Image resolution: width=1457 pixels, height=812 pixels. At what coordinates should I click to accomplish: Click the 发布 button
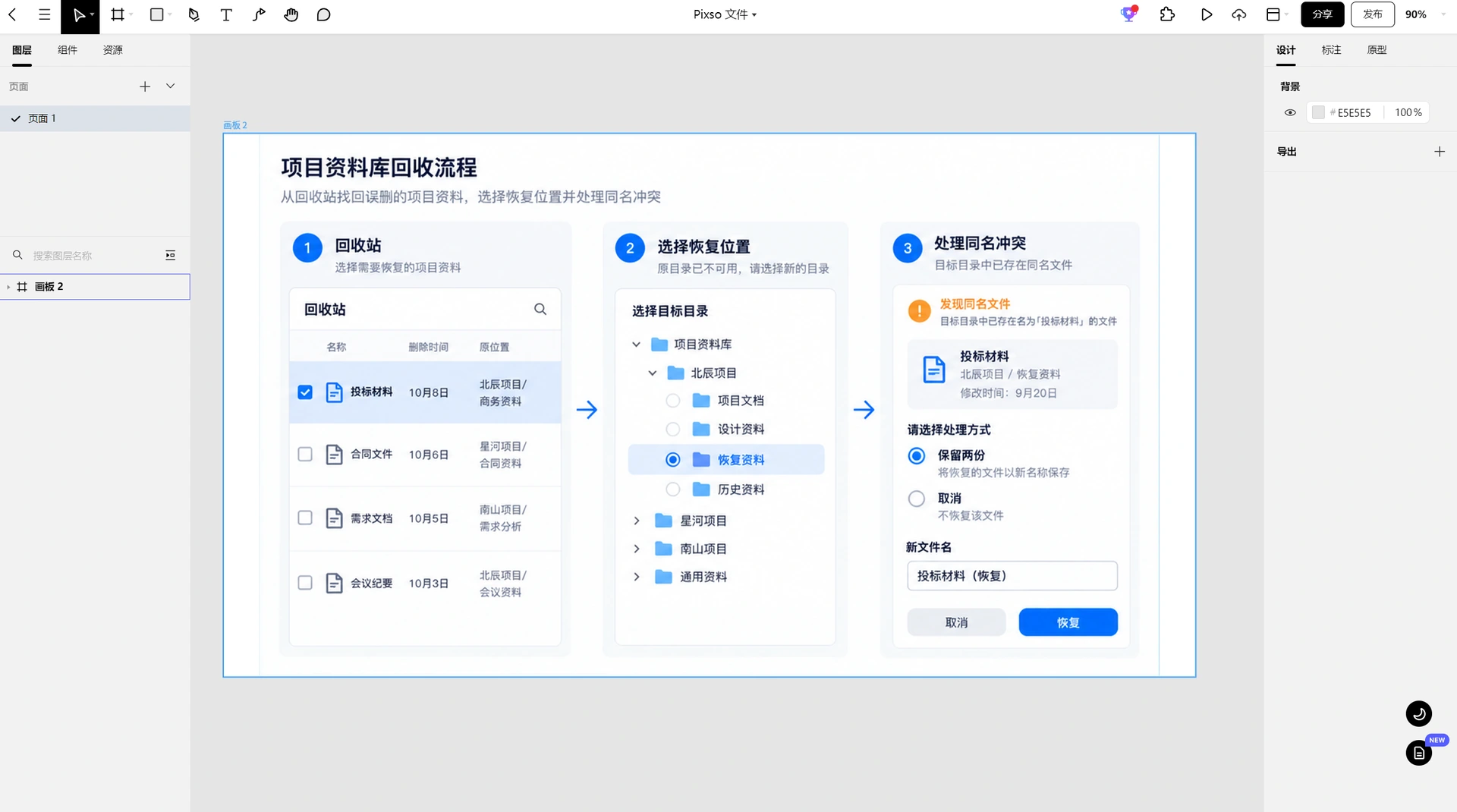[x=1373, y=14]
